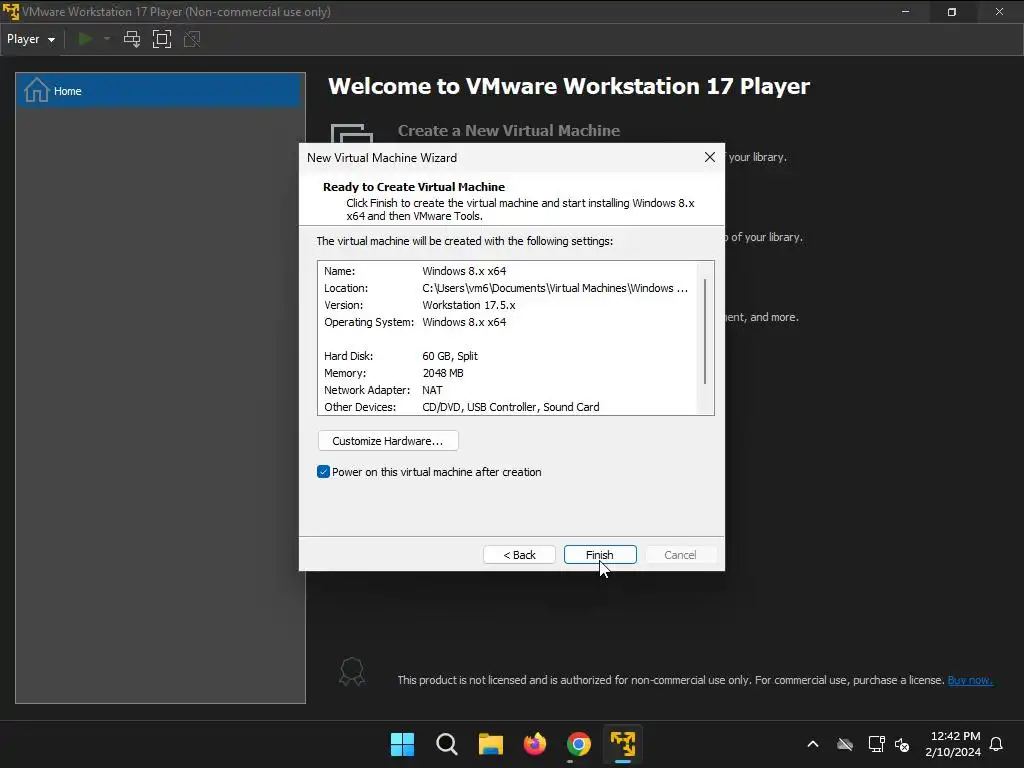Viewport: 1024px width, 768px height.
Task: Click the network tray icon
Action: (876, 744)
